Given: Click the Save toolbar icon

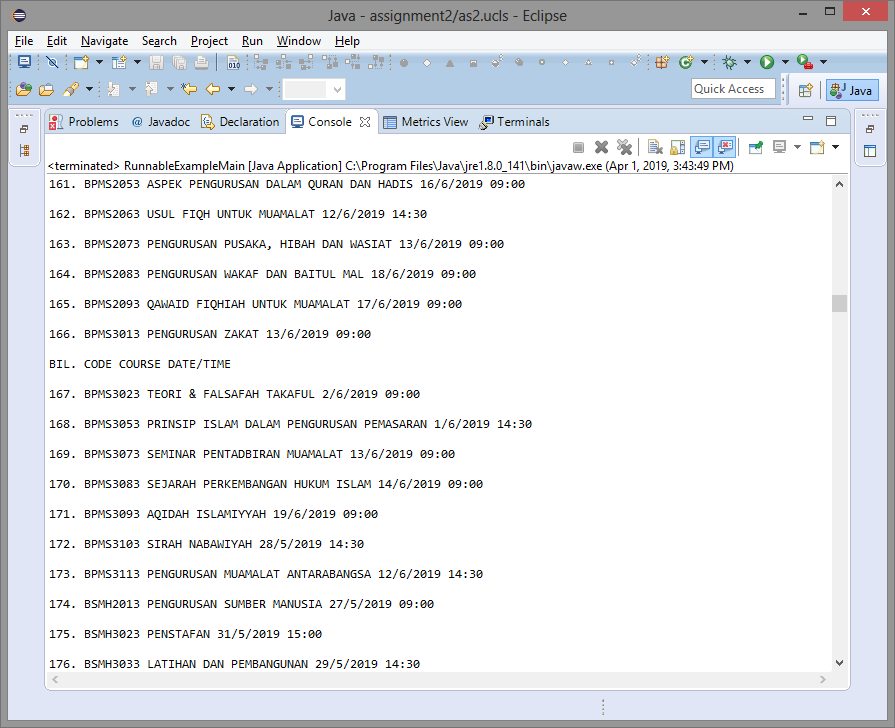Looking at the screenshot, I should pos(156,62).
